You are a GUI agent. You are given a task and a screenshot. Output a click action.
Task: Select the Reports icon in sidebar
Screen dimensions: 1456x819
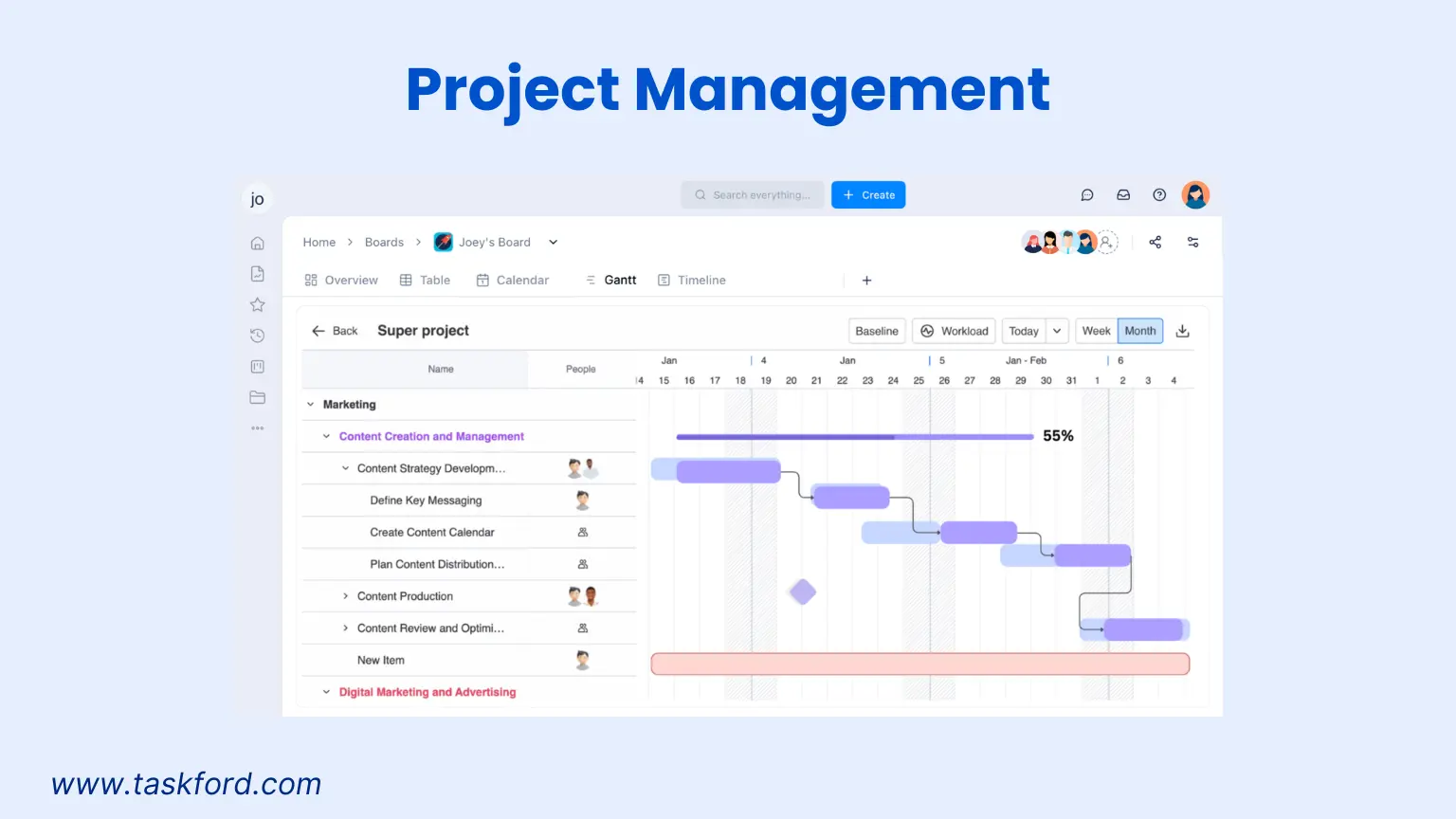pos(257,273)
